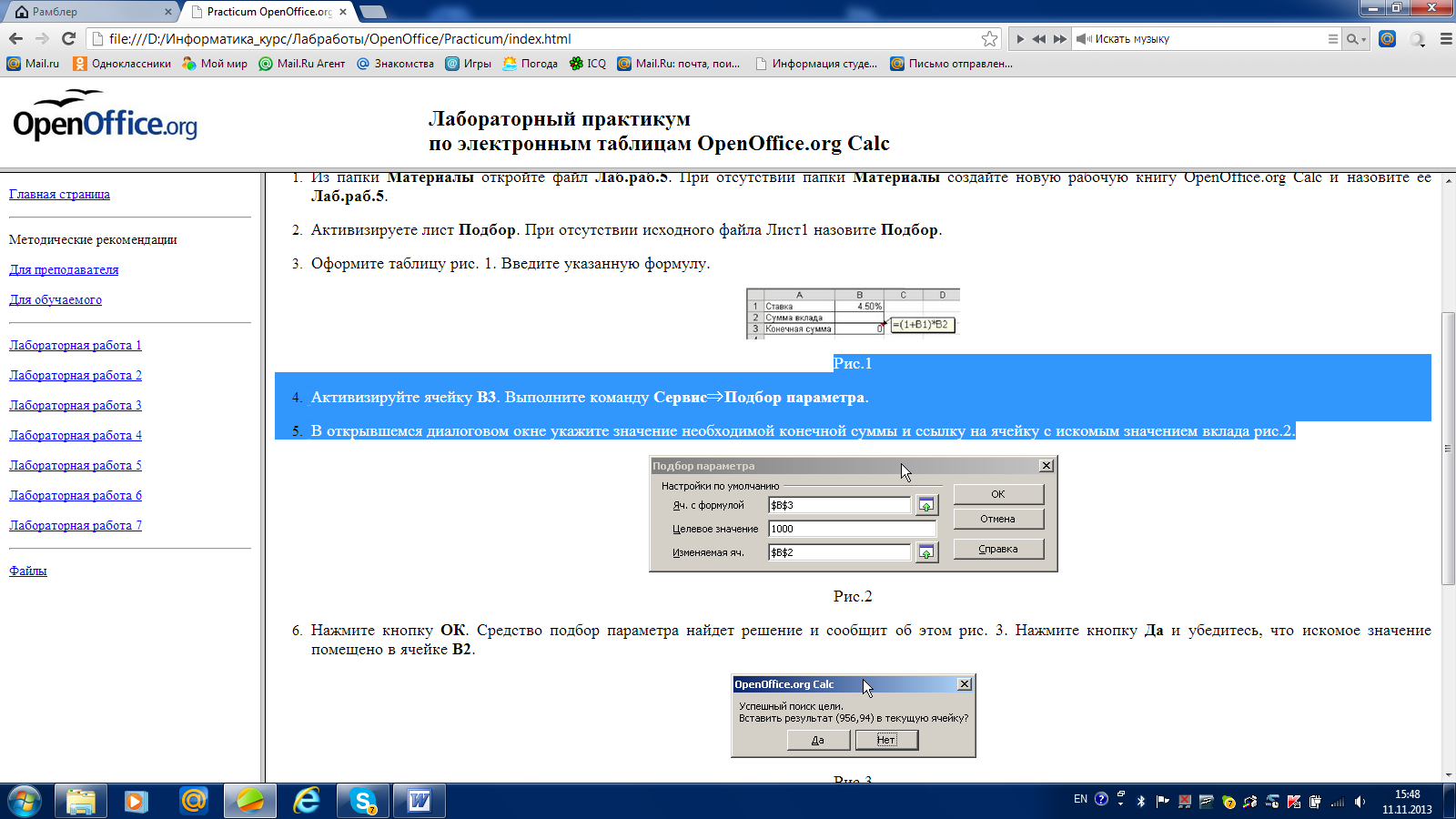
Task: Open a new browser tab
Action: [373, 12]
